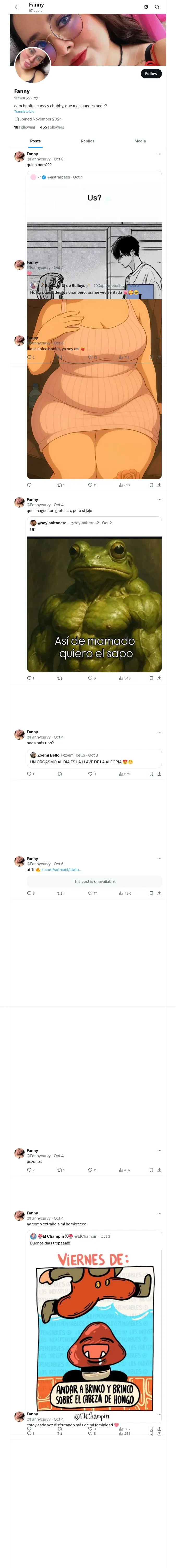Viewport: 176px width, 1568px height.
Task: Repost the "uffff" post
Action: [60, 893]
